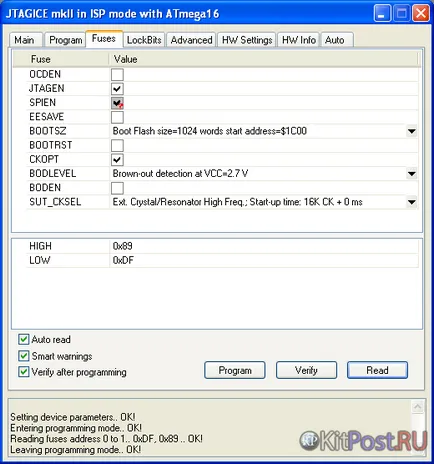Open the BODLEVEL dropdown arrow

click(412, 174)
